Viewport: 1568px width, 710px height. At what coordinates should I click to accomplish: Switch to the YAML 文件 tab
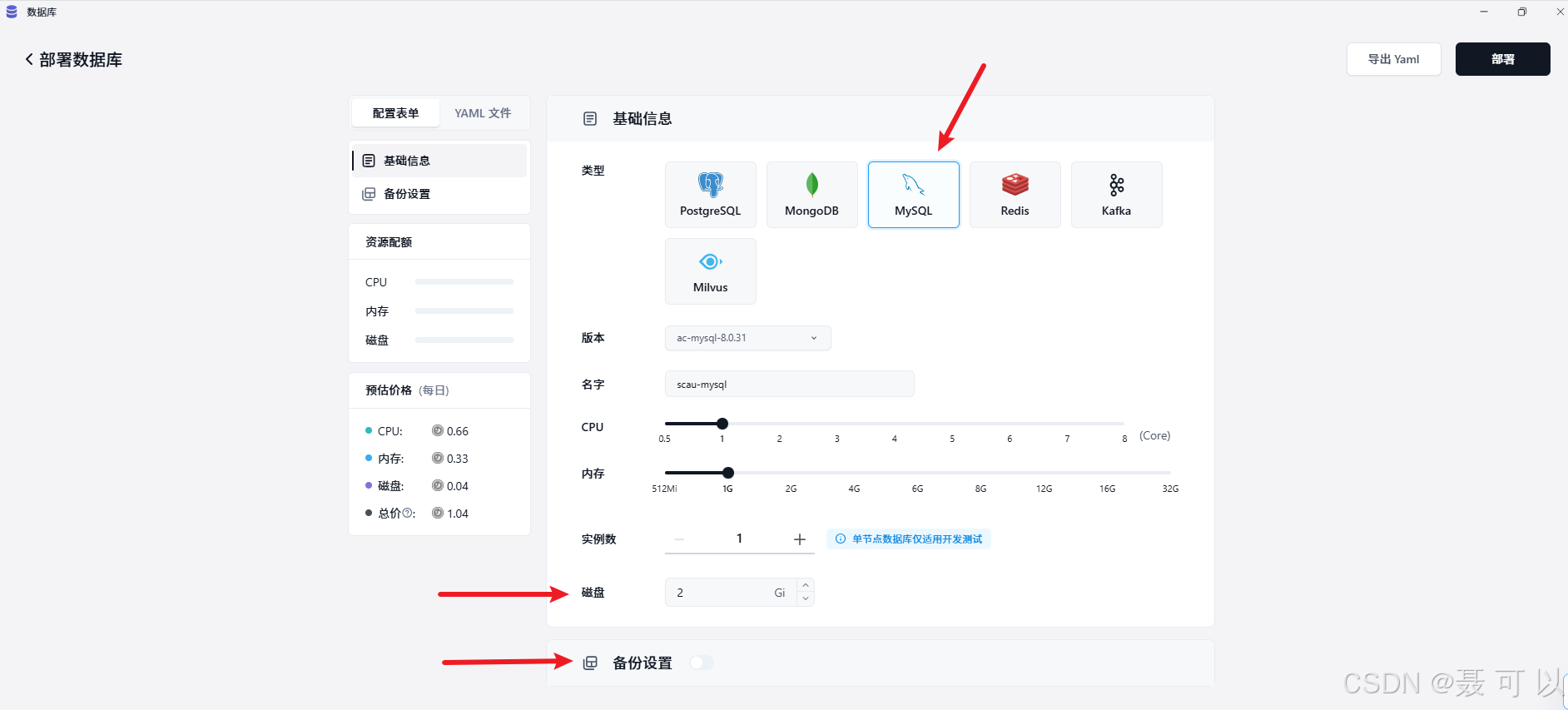[483, 113]
